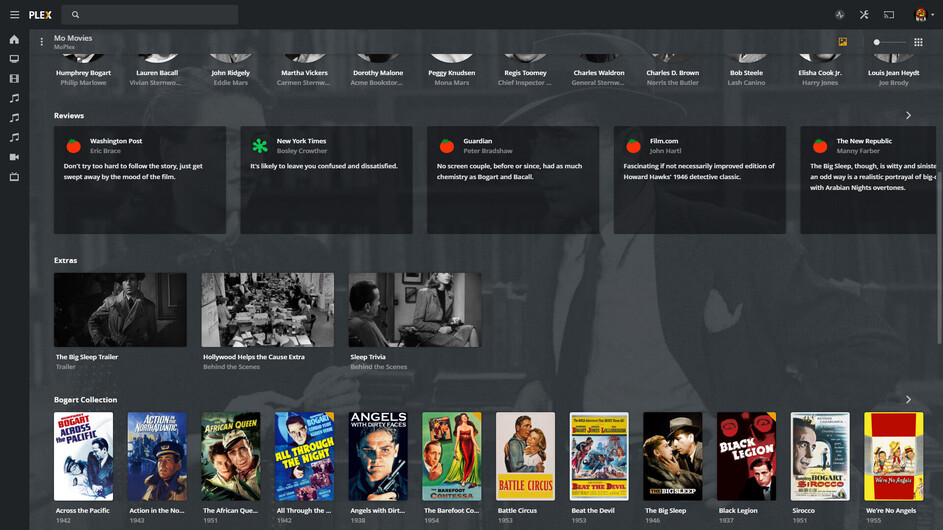The width and height of the screenshot is (943, 530).
Task: Click the Bogart Collection heading
Action: coord(85,399)
